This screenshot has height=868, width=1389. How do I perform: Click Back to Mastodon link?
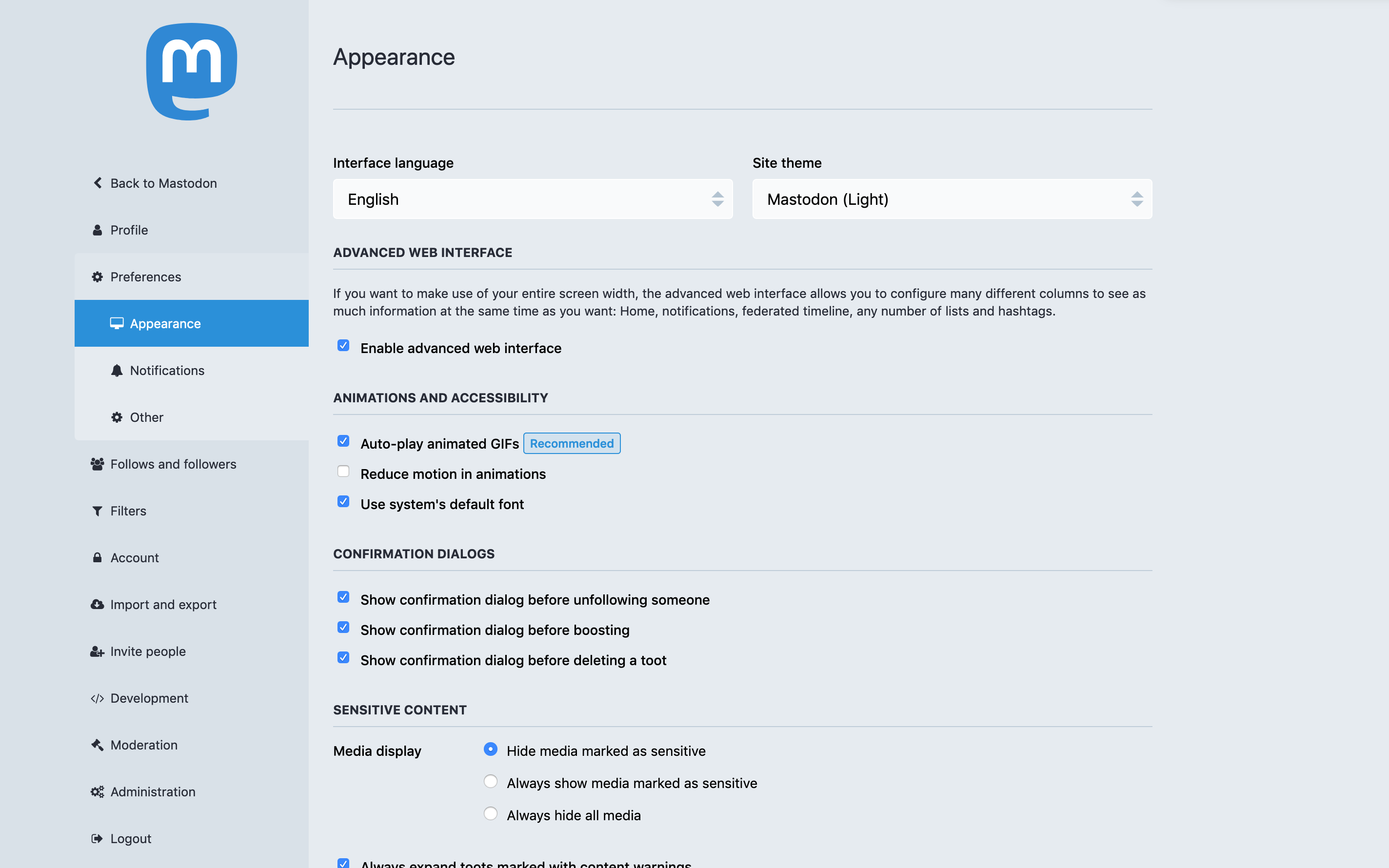[162, 182]
